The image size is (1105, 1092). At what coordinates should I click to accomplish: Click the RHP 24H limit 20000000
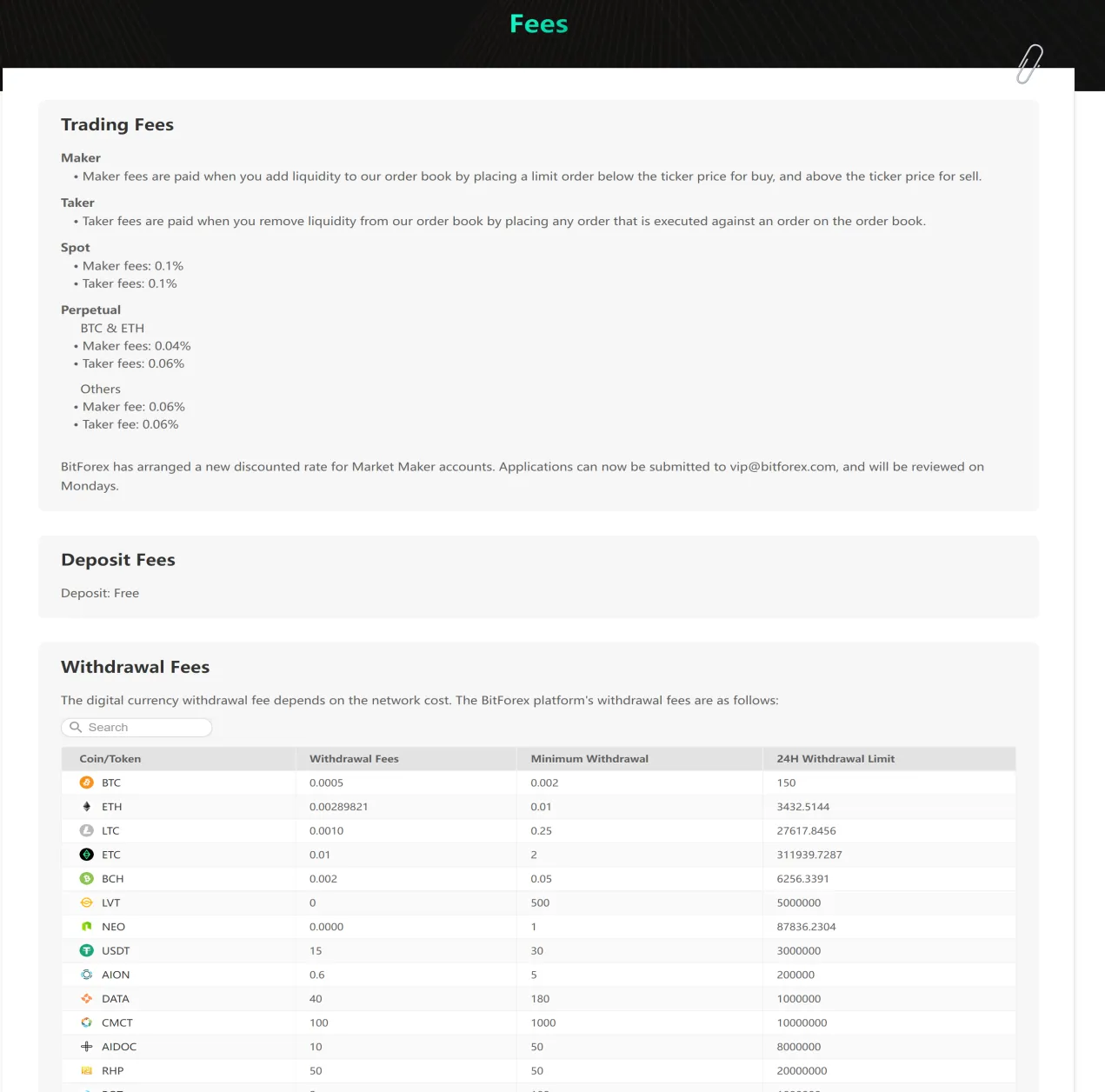click(802, 1071)
